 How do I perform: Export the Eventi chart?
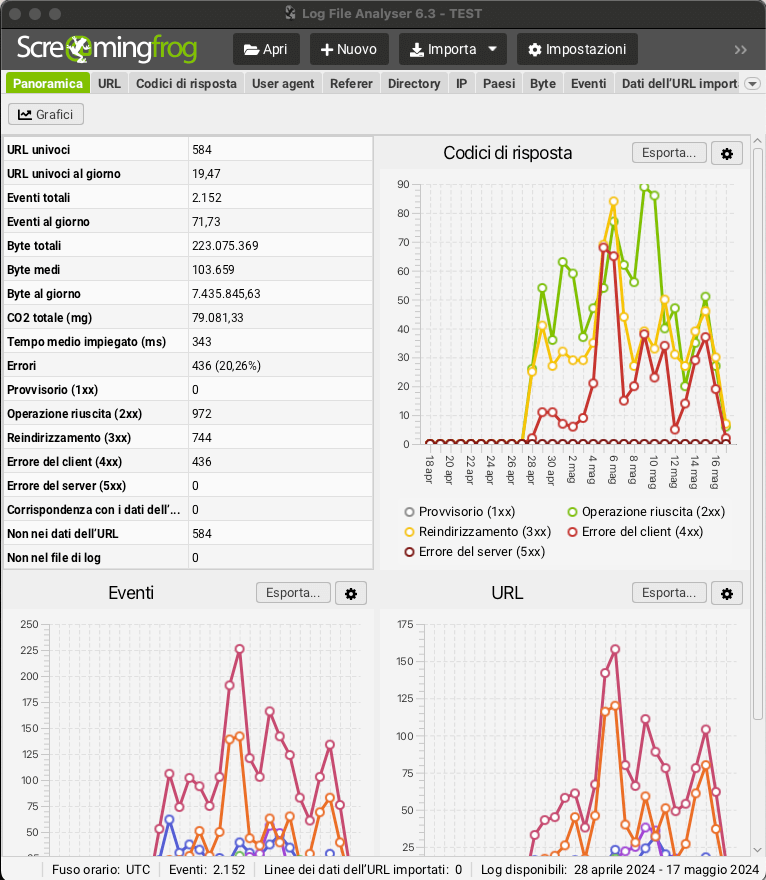(x=293, y=593)
